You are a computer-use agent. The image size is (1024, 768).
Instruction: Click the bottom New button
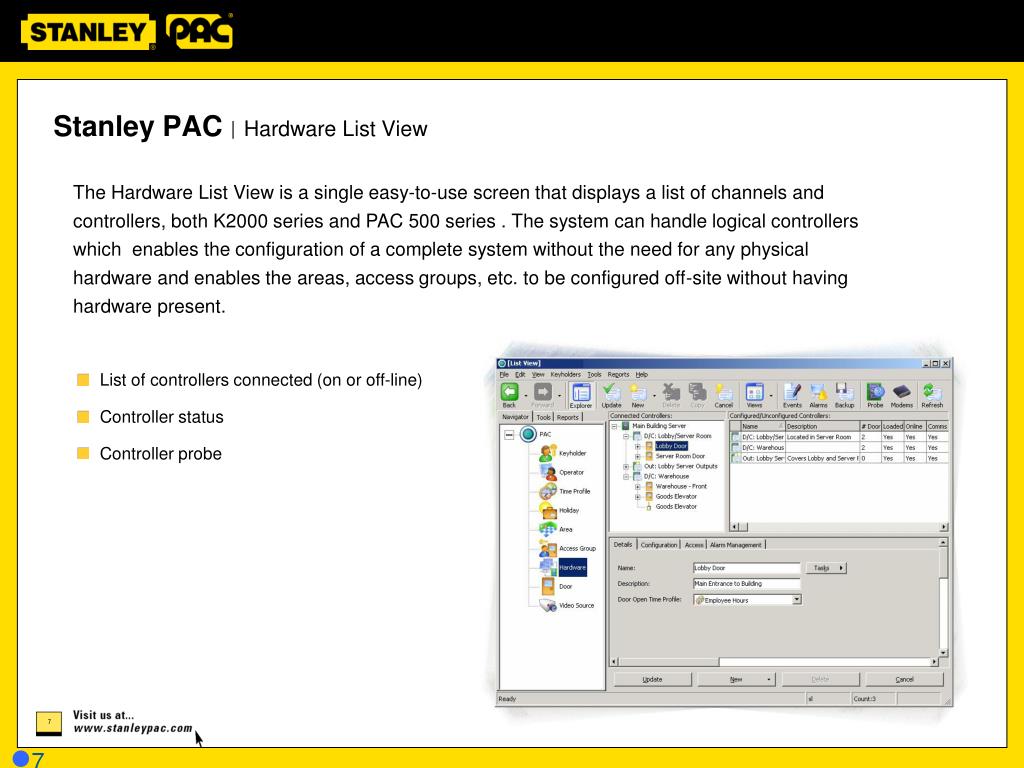[x=736, y=679]
